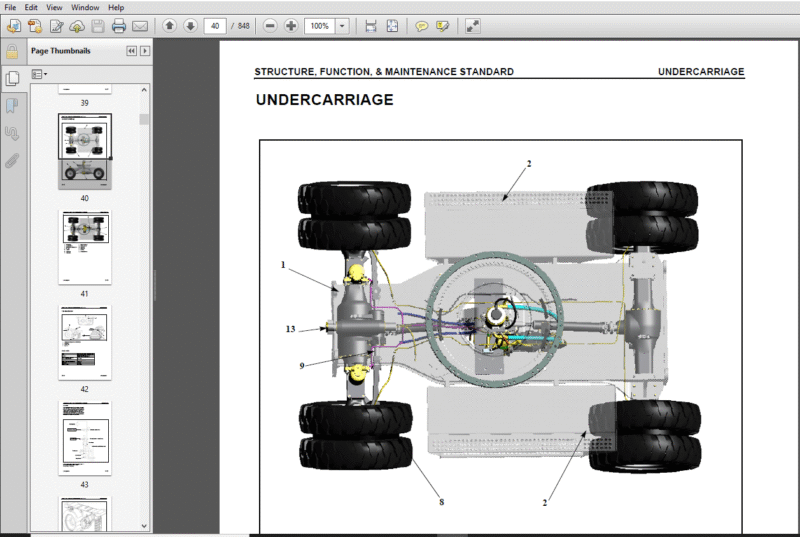Click the callout label 1 in diagram

click(x=283, y=264)
